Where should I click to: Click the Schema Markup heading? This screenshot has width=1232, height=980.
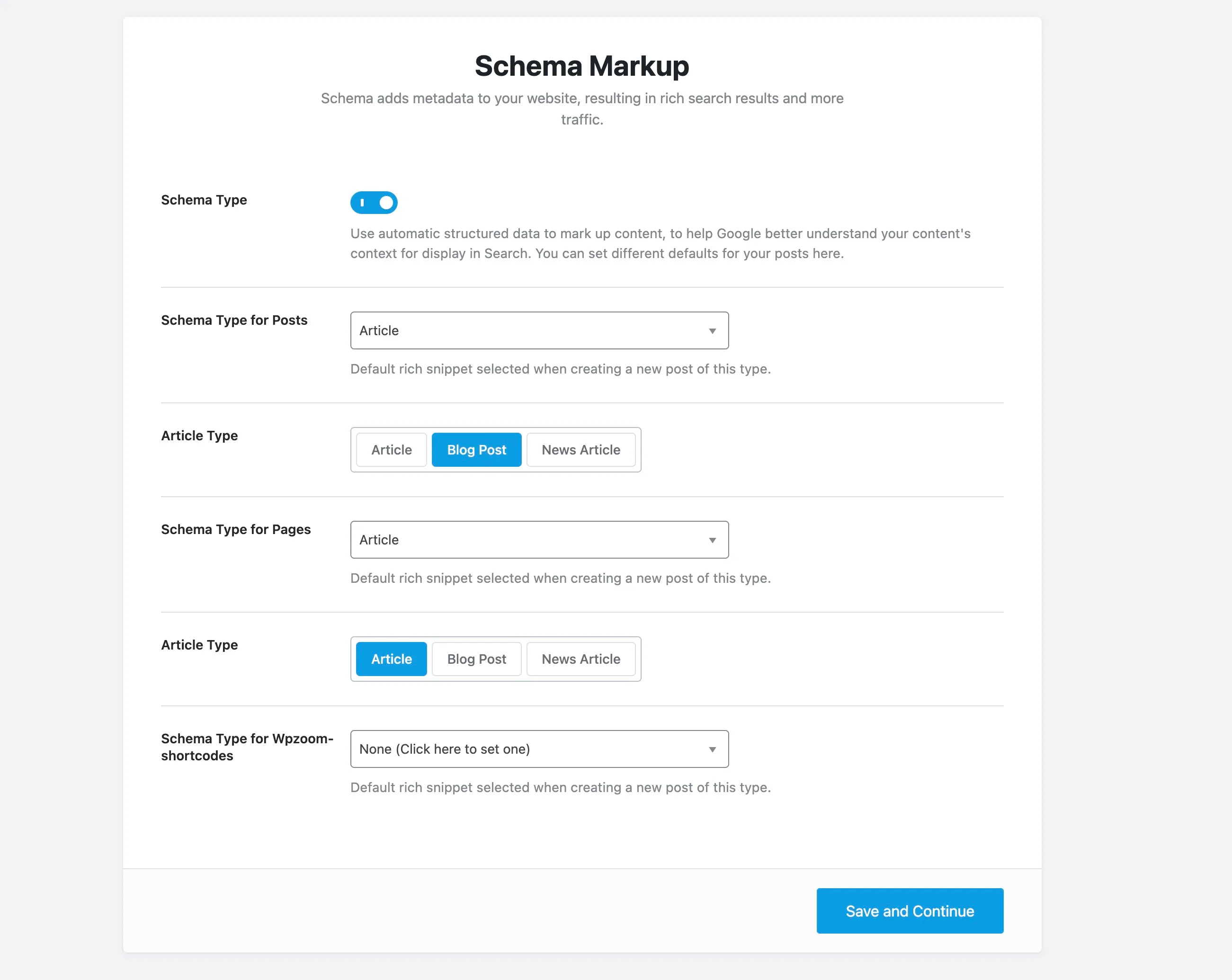(x=582, y=66)
